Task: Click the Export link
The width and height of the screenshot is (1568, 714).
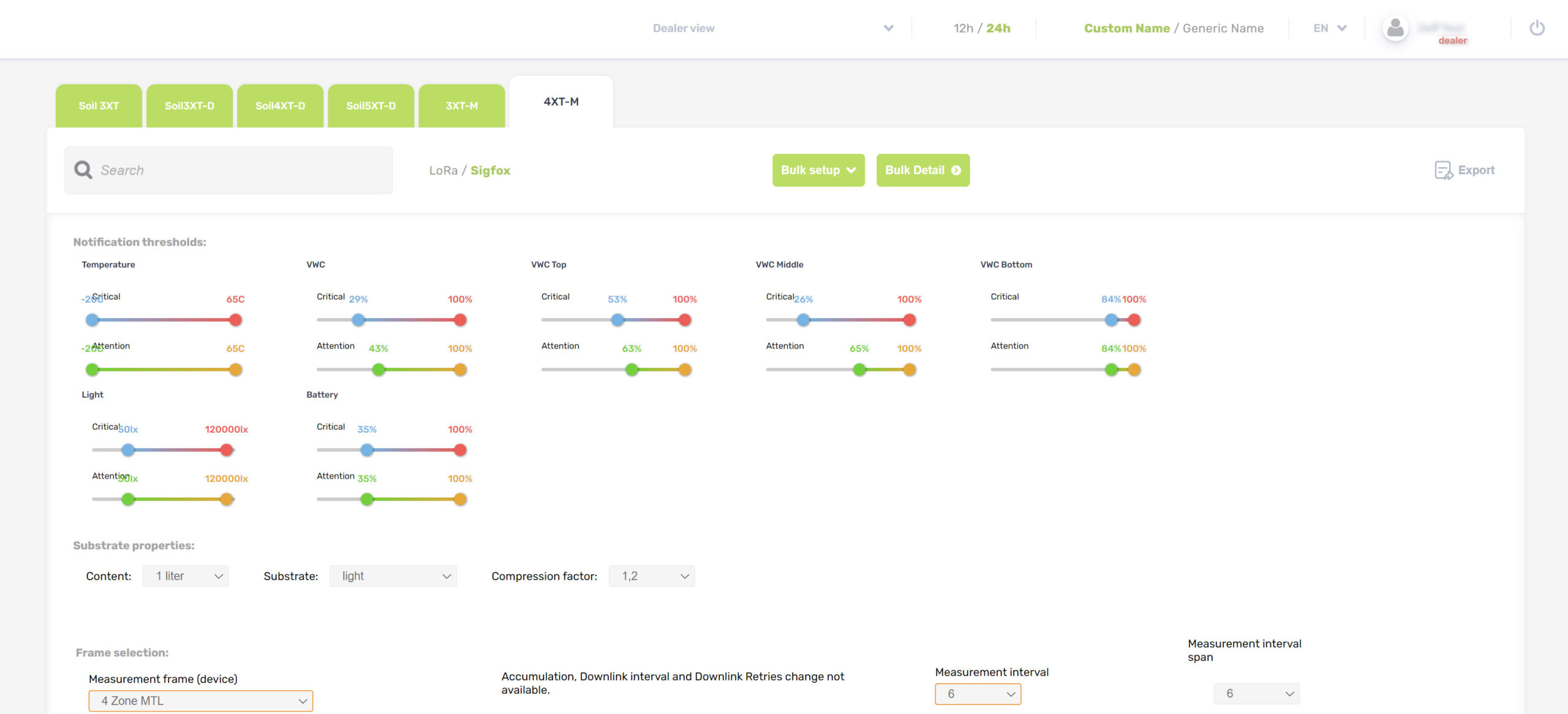Action: coord(1464,170)
